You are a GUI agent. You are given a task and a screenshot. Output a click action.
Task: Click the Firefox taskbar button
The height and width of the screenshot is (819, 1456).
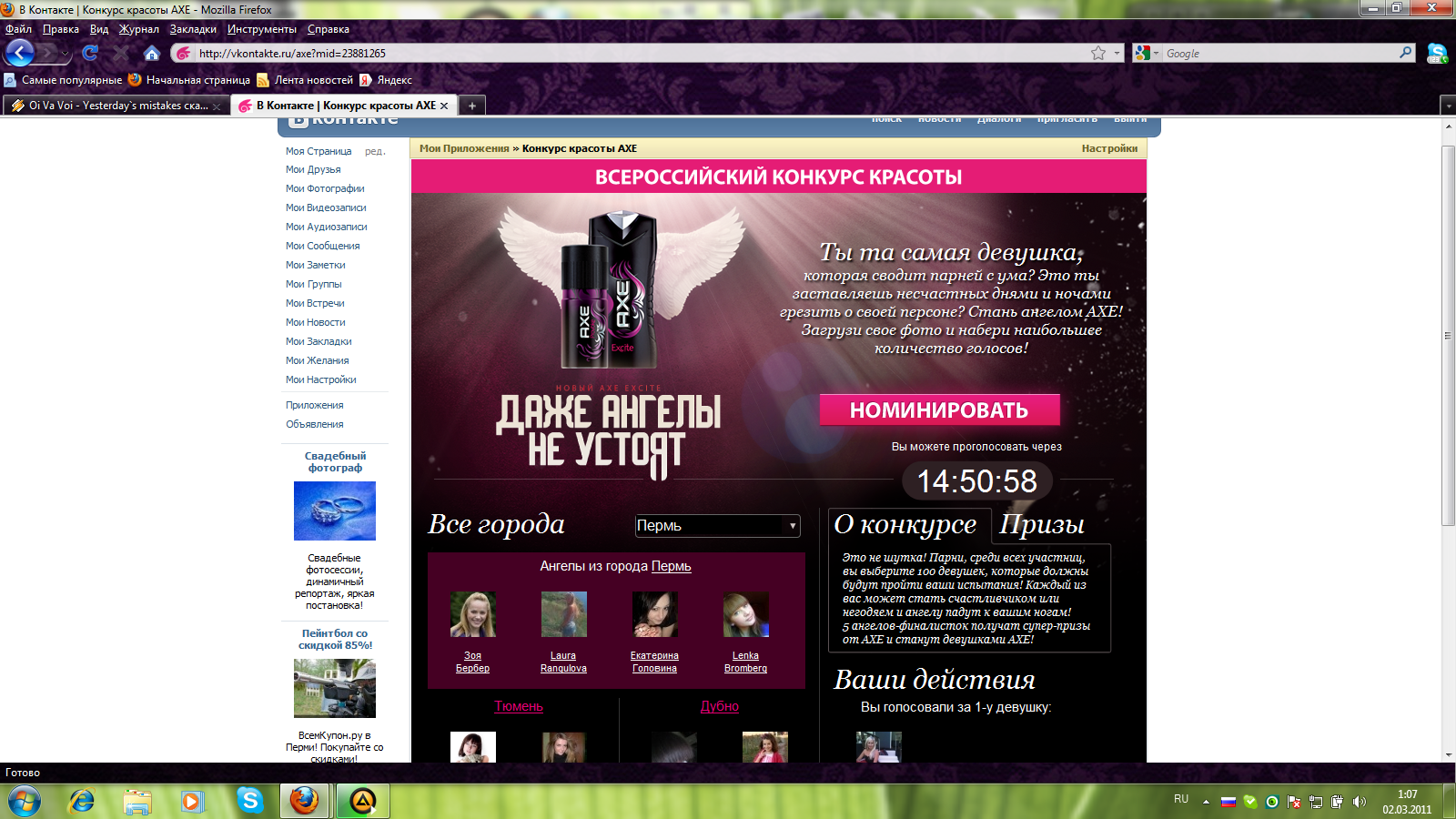[x=305, y=801]
